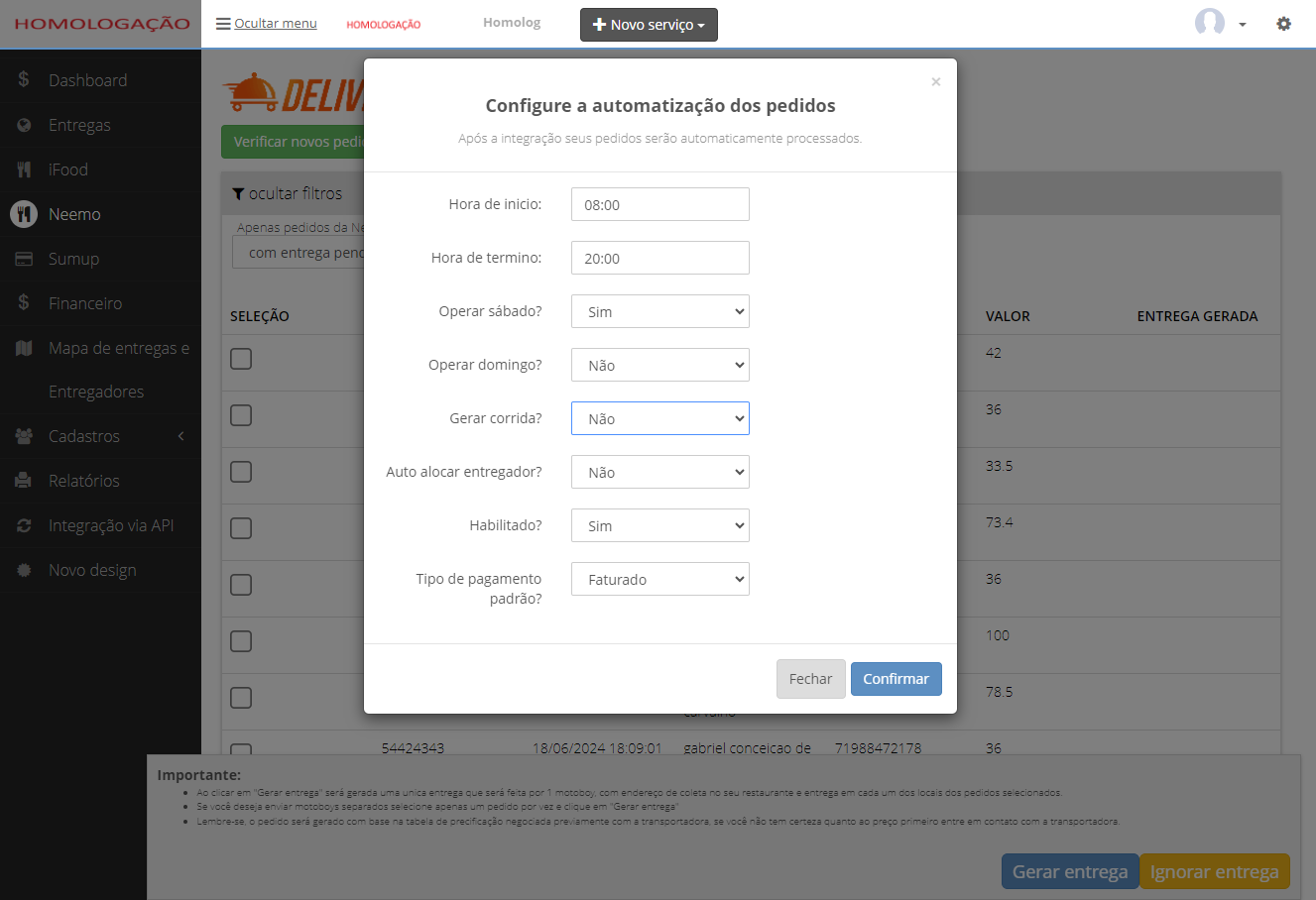Click the Dashboard dollar icon in sidebar
The image size is (1316, 900).
point(24,79)
